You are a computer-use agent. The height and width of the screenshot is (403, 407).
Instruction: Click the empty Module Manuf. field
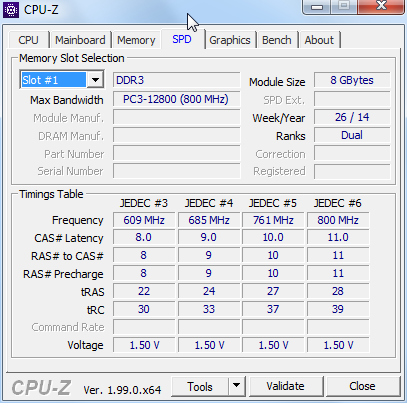[x=177, y=117]
